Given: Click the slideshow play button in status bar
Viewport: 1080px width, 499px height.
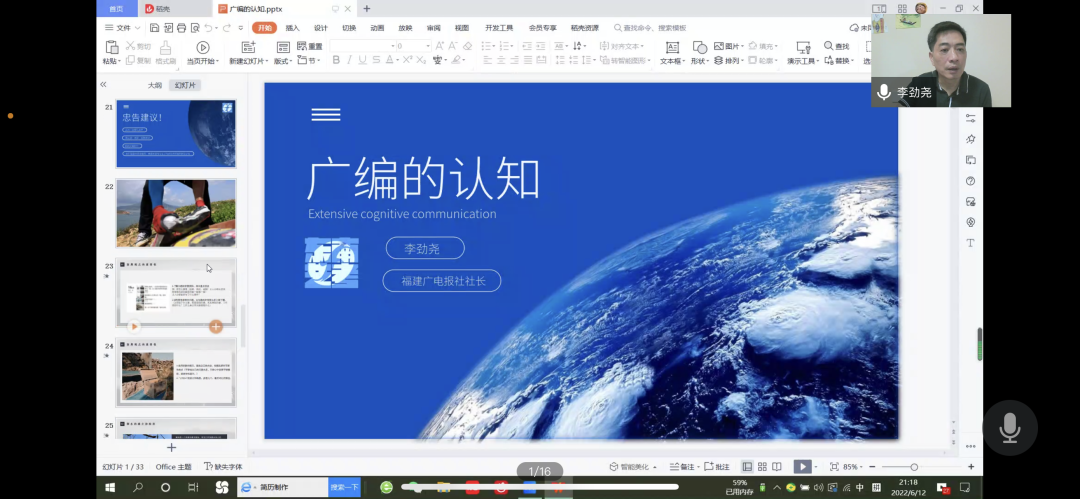Looking at the screenshot, I should (802, 467).
